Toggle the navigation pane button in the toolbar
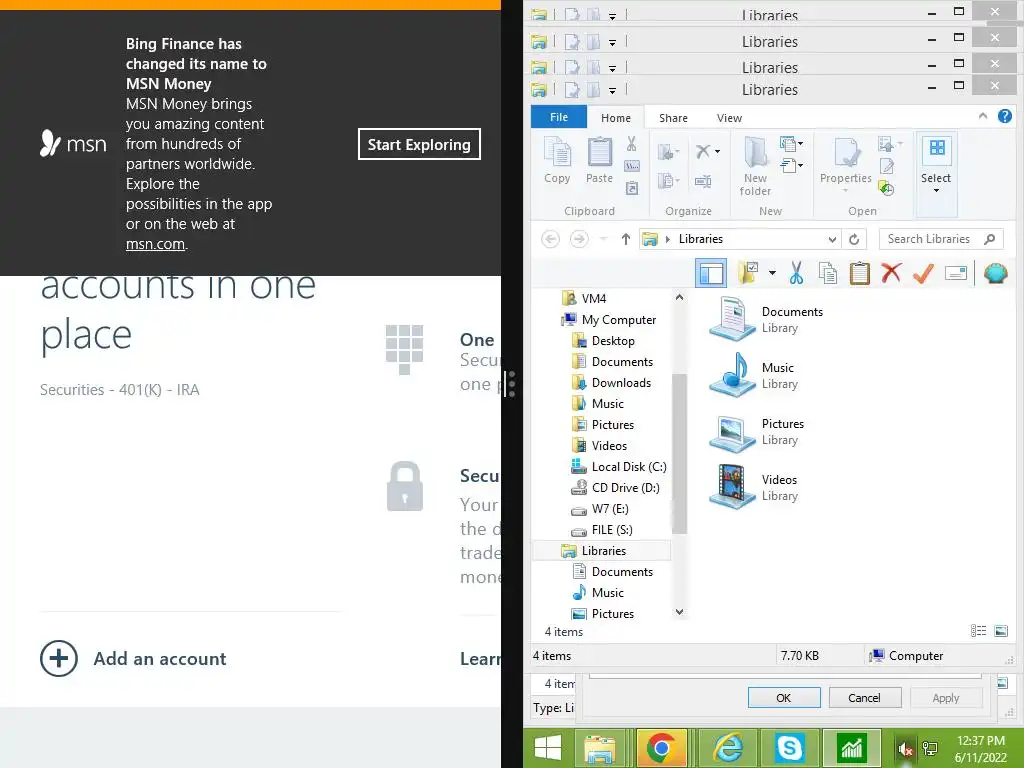The width and height of the screenshot is (1024, 768). click(711, 273)
